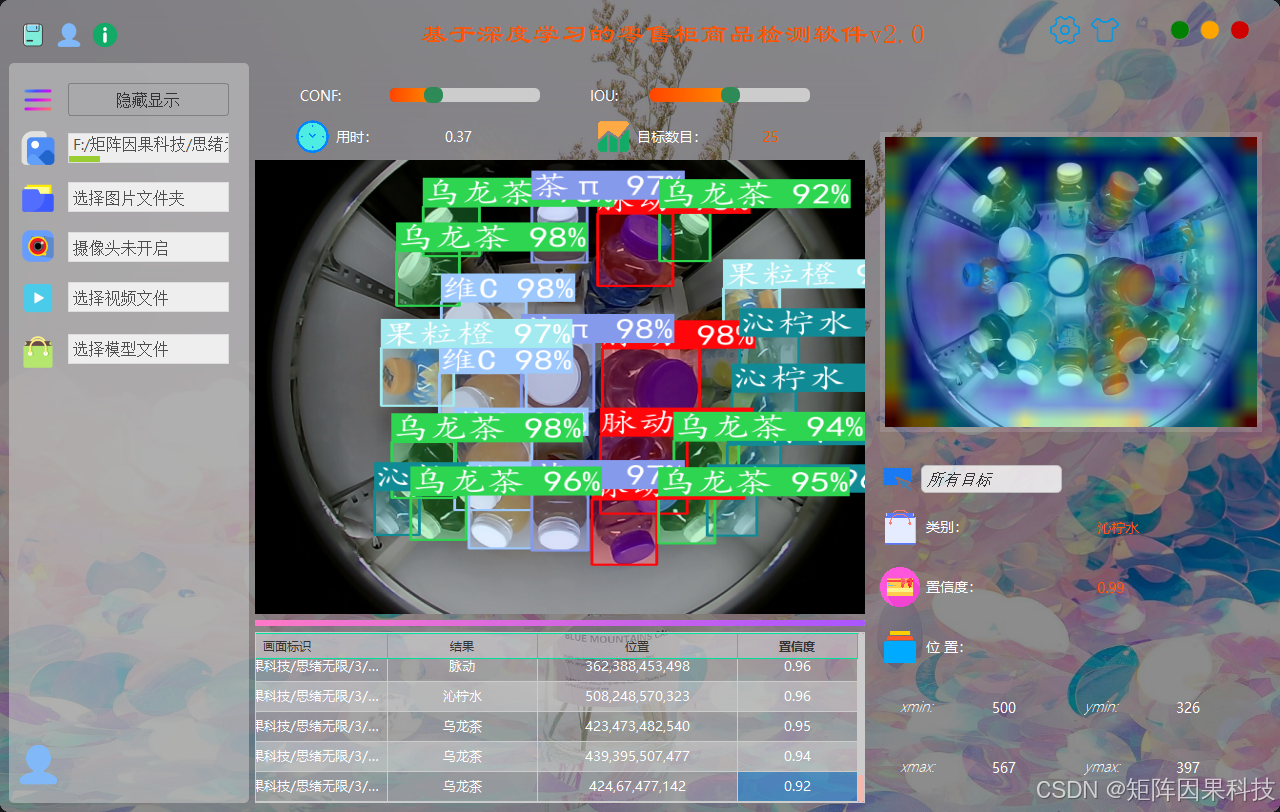Toggle the sidebar hamburger menu icon
Image resolution: width=1280 pixels, height=812 pixels.
pos(38,99)
